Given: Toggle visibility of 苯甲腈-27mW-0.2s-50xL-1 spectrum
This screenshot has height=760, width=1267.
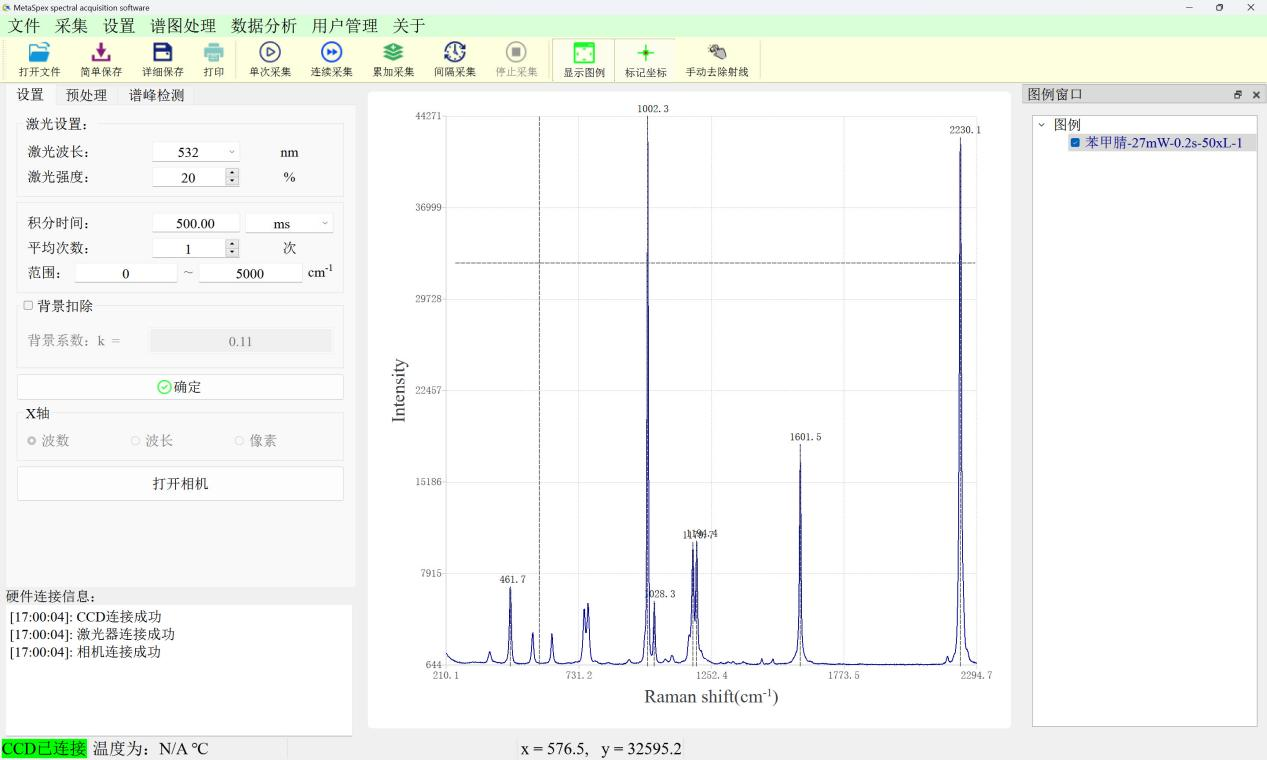Looking at the screenshot, I should point(1075,143).
